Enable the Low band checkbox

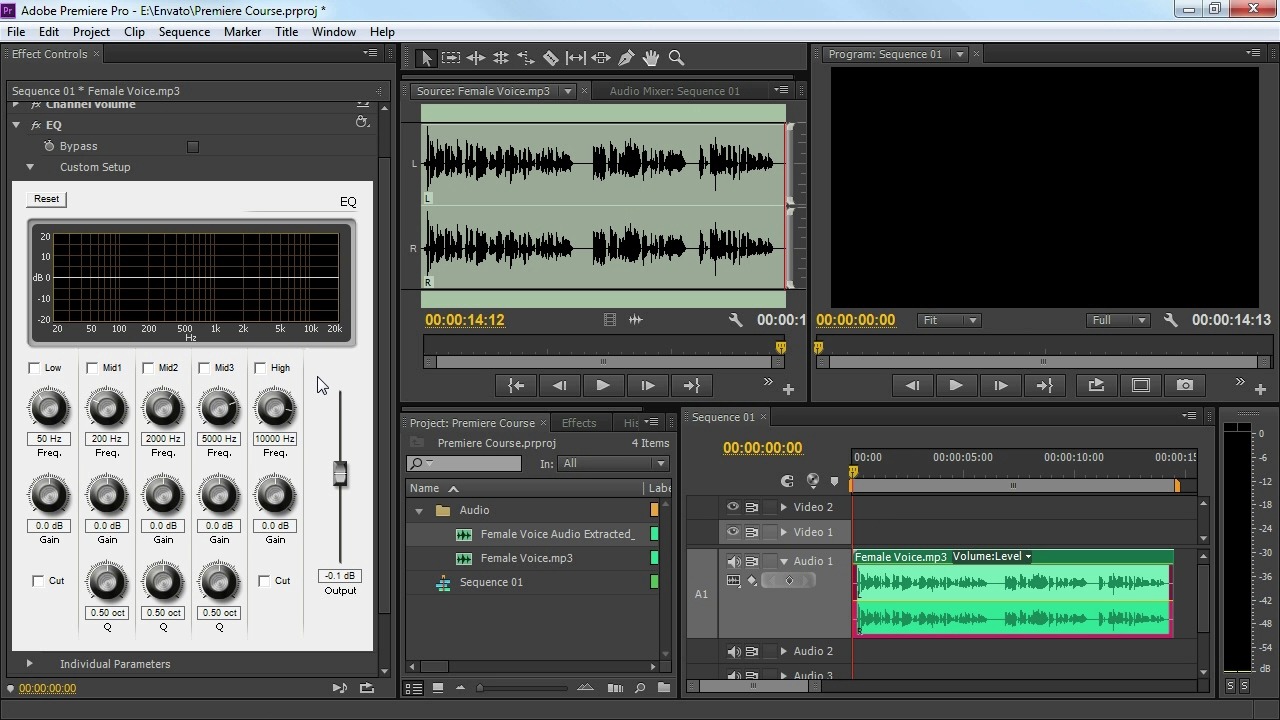point(35,368)
